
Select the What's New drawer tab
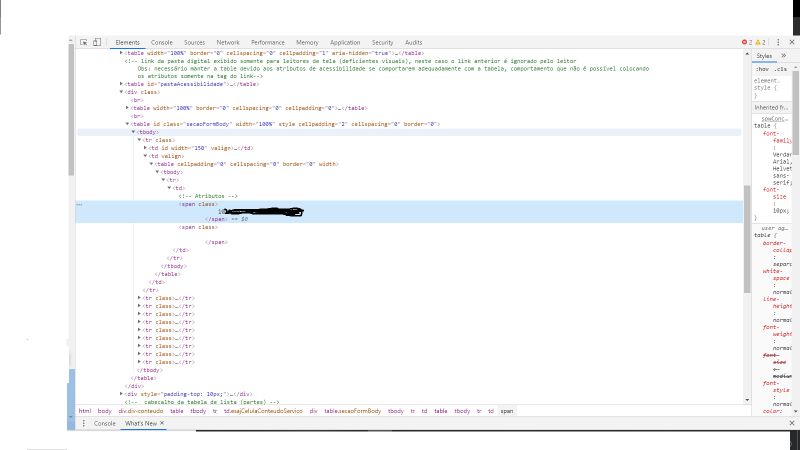(141, 423)
